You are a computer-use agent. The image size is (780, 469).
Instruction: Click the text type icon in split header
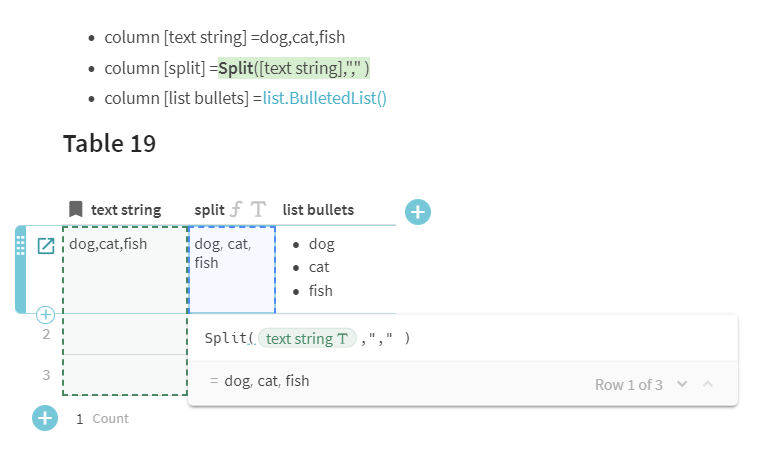[x=258, y=210]
